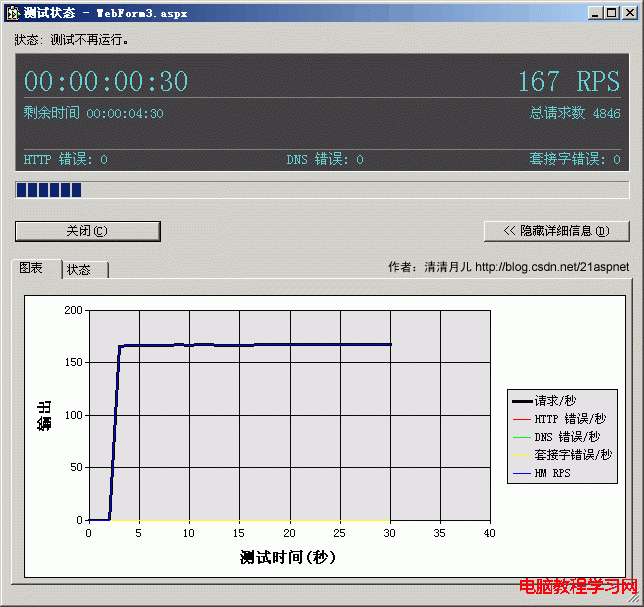Close the window with the X button
The height and width of the screenshot is (607, 644).
pos(630,13)
